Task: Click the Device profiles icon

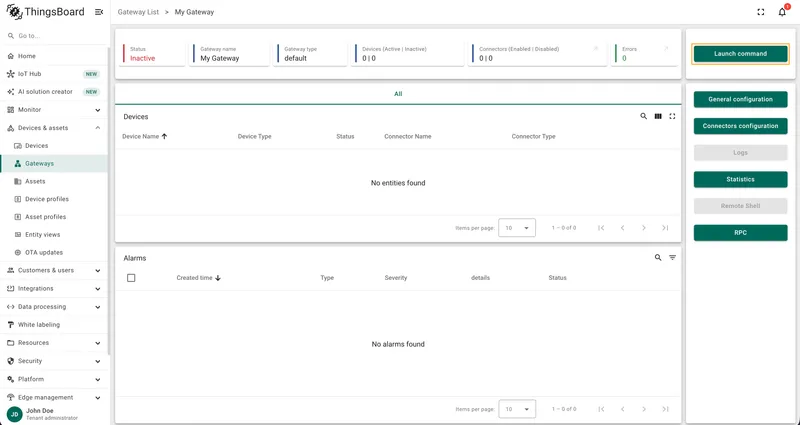Action: coord(17,199)
